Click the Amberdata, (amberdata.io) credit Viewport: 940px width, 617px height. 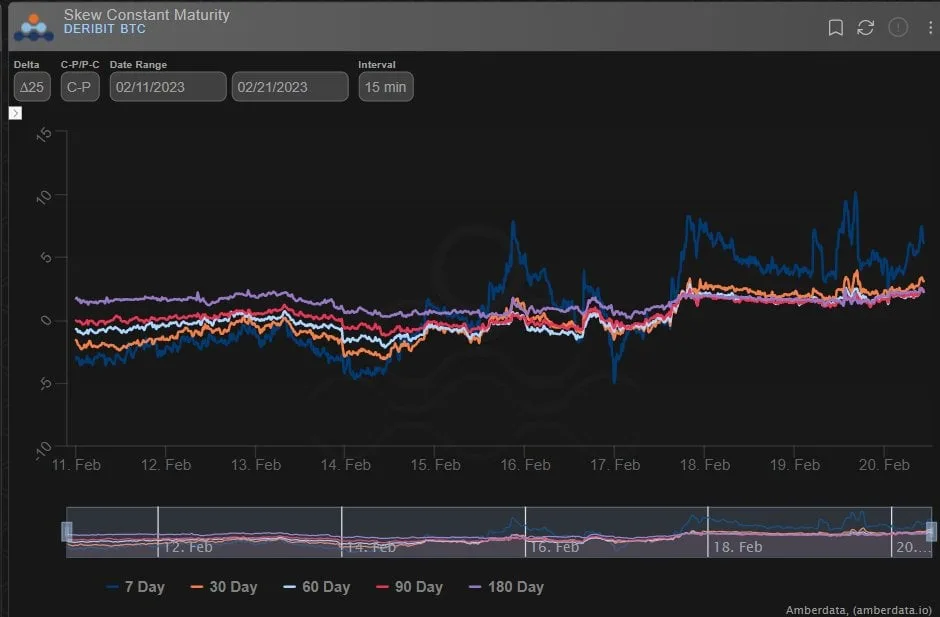coord(858,610)
